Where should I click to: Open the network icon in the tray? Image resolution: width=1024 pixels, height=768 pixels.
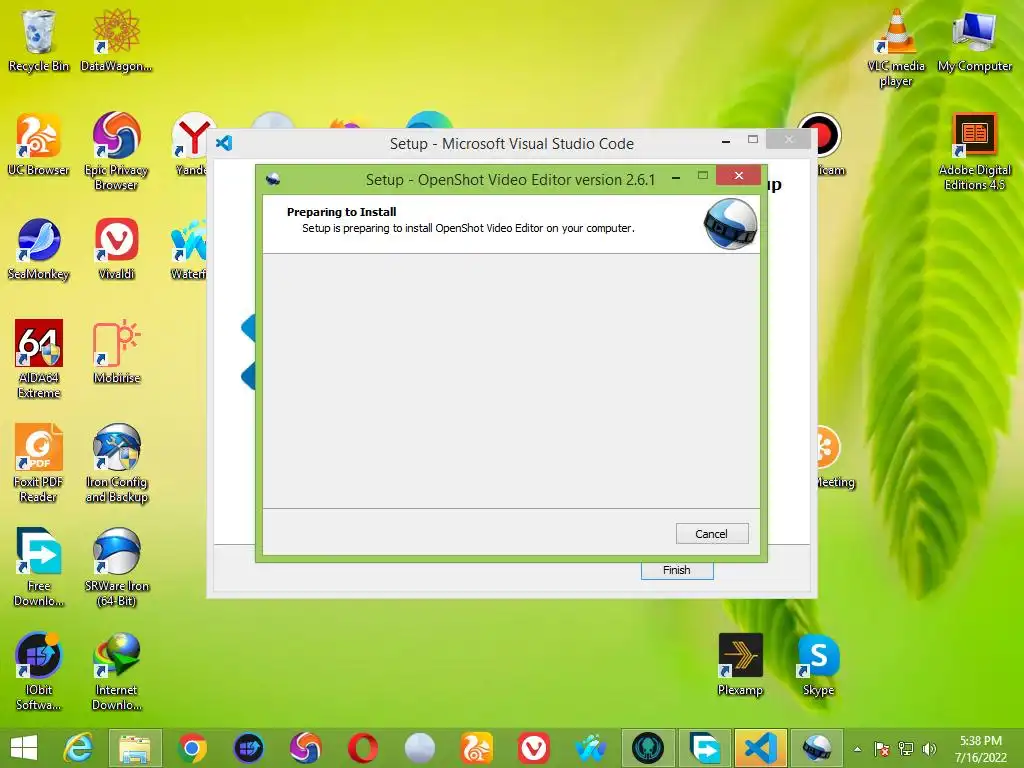[x=906, y=749]
